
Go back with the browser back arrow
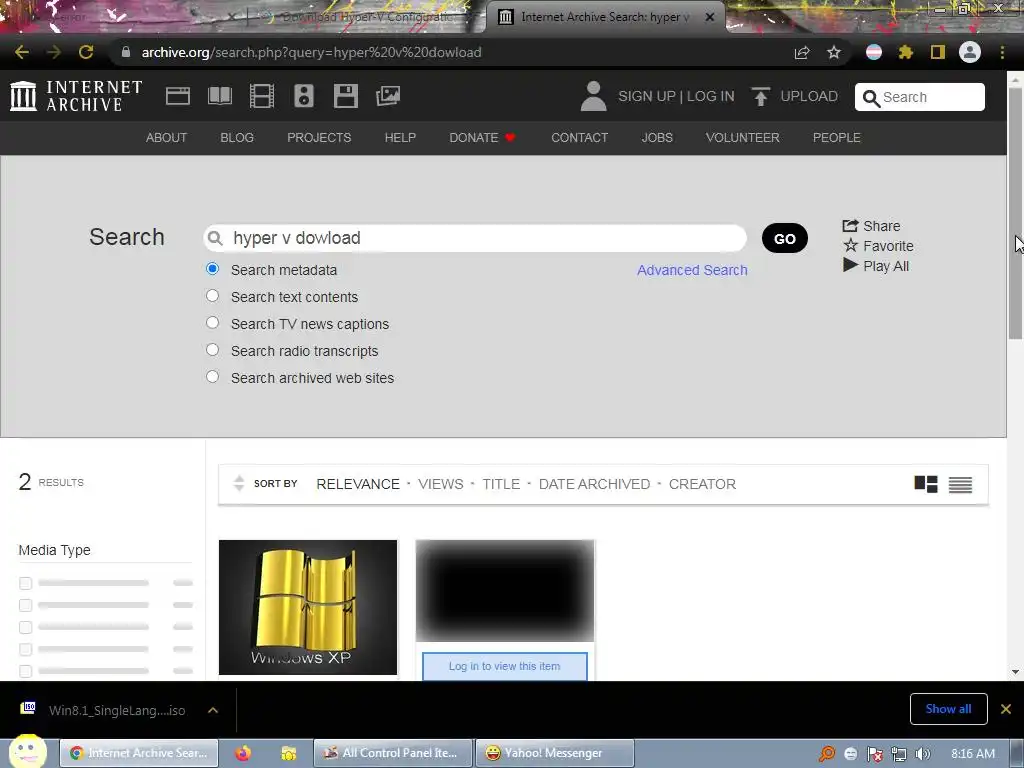coord(22,52)
